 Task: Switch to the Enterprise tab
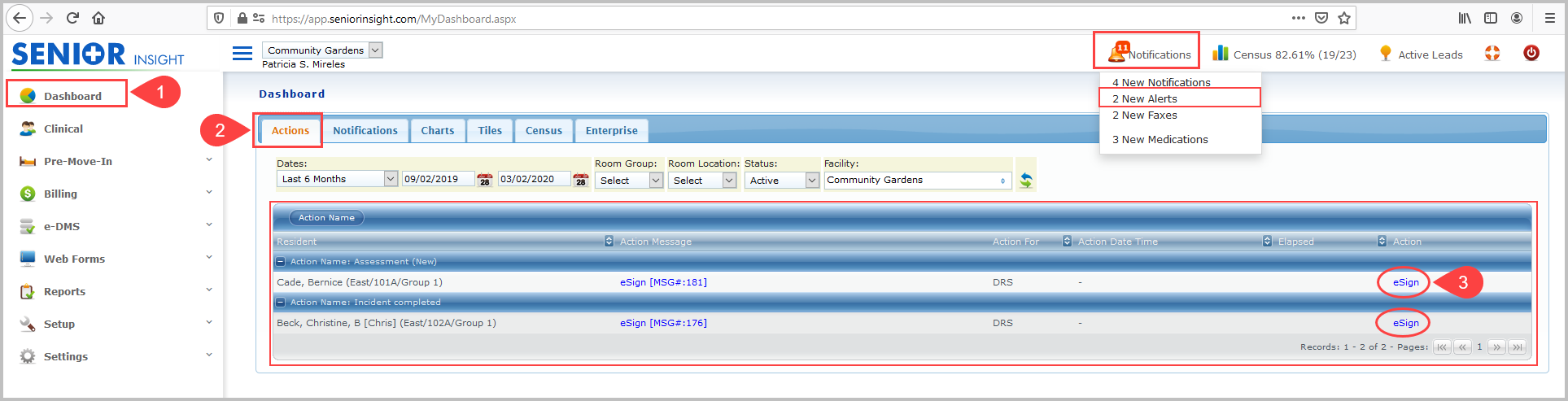point(612,130)
